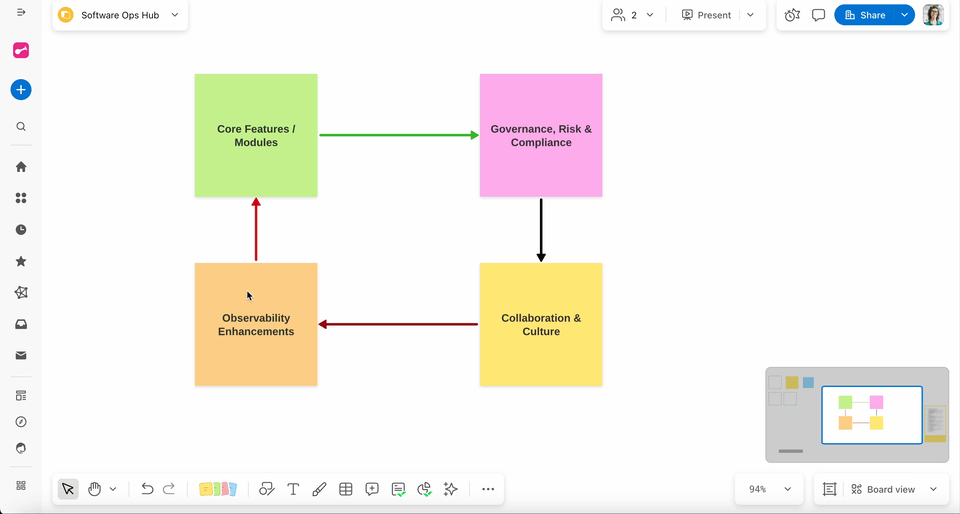Start presentation with Present button
The image size is (960, 514).
point(706,15)
